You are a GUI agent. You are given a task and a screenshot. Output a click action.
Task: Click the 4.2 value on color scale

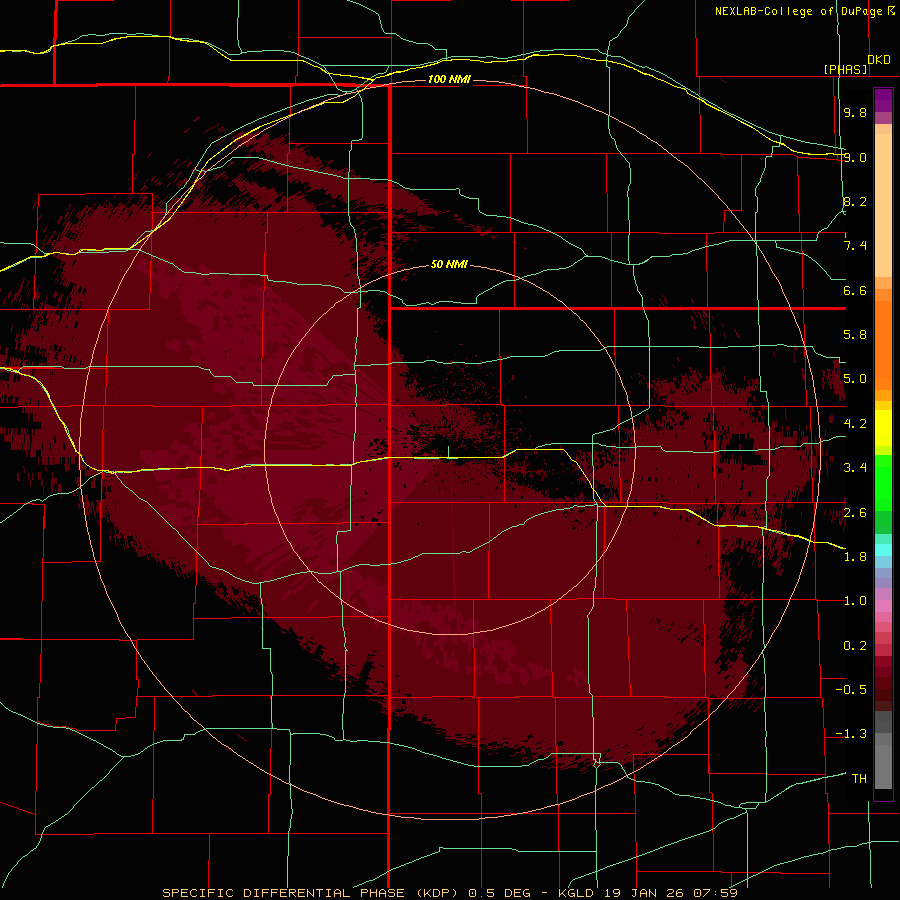coord(855,424)
